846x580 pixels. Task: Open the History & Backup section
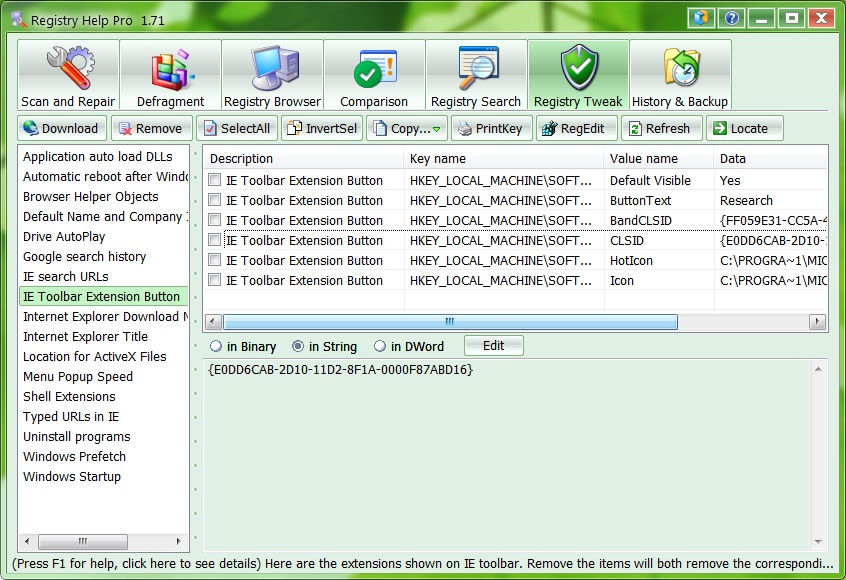(680, 75)
